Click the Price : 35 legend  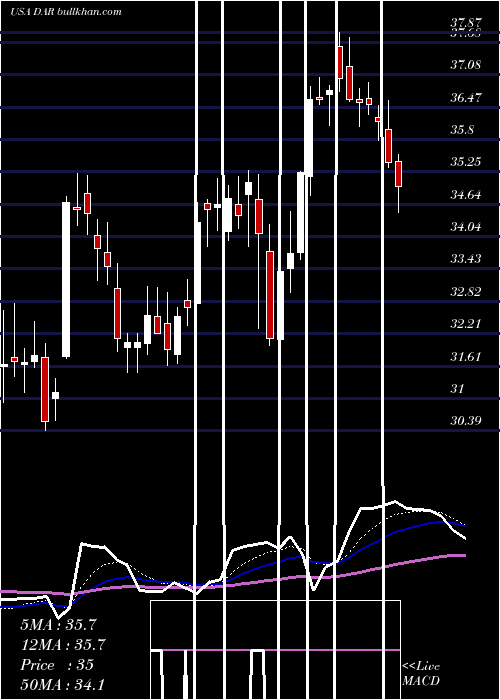57,665
